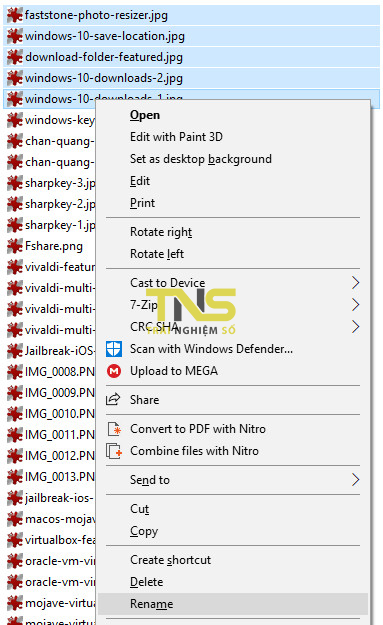Select Convert to PDF with Nitro
The height and width of the screenshot is (625, 383).
[198, 429]
